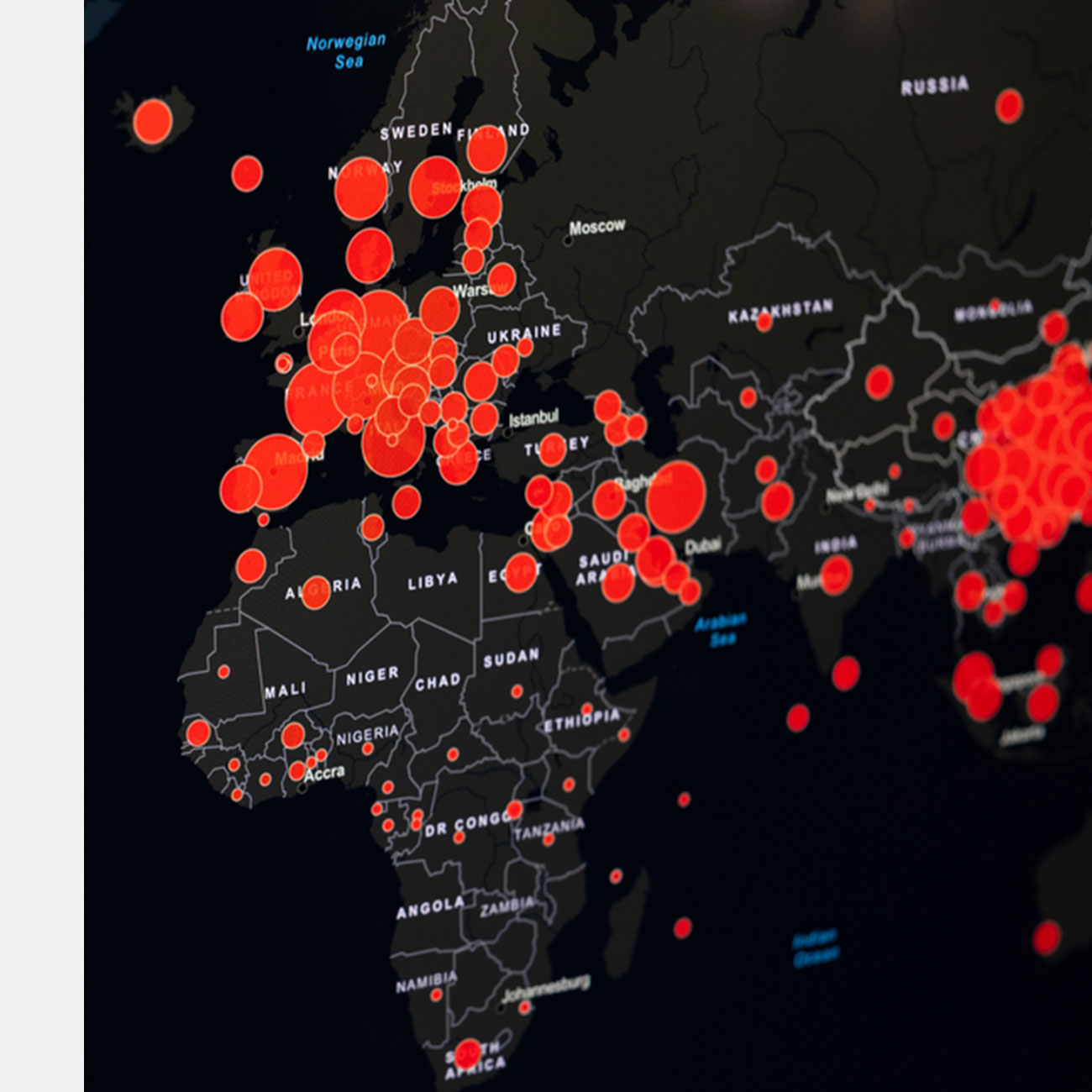Click the KAZAKHSTAN country label

point(780,311)
